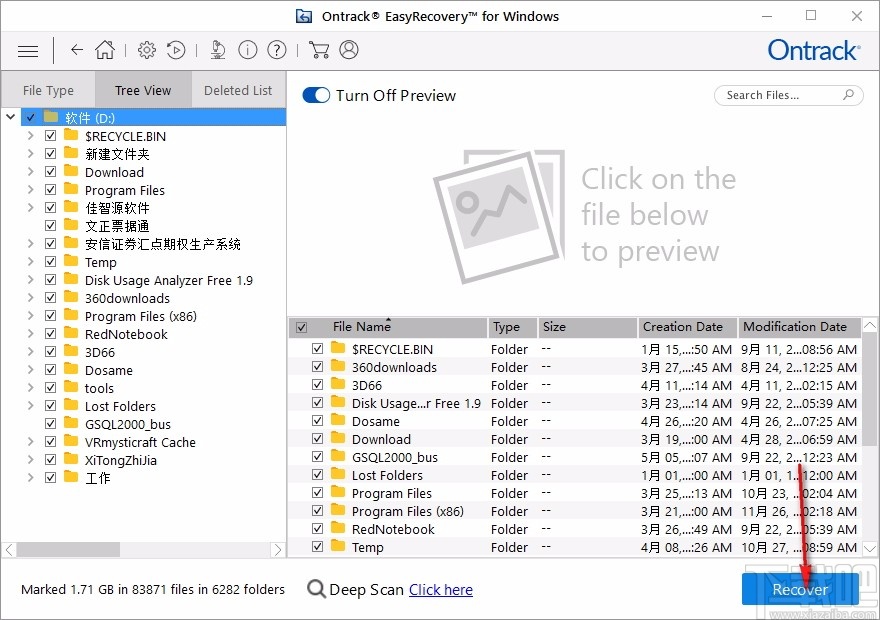Screen dimensions: 880x620
Task: Switch to the Deleted List tab
Action: (x=238, y=90)
